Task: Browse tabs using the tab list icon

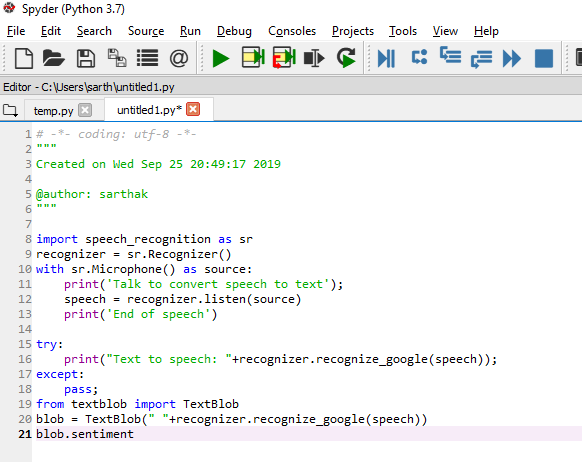Action: 10,110
